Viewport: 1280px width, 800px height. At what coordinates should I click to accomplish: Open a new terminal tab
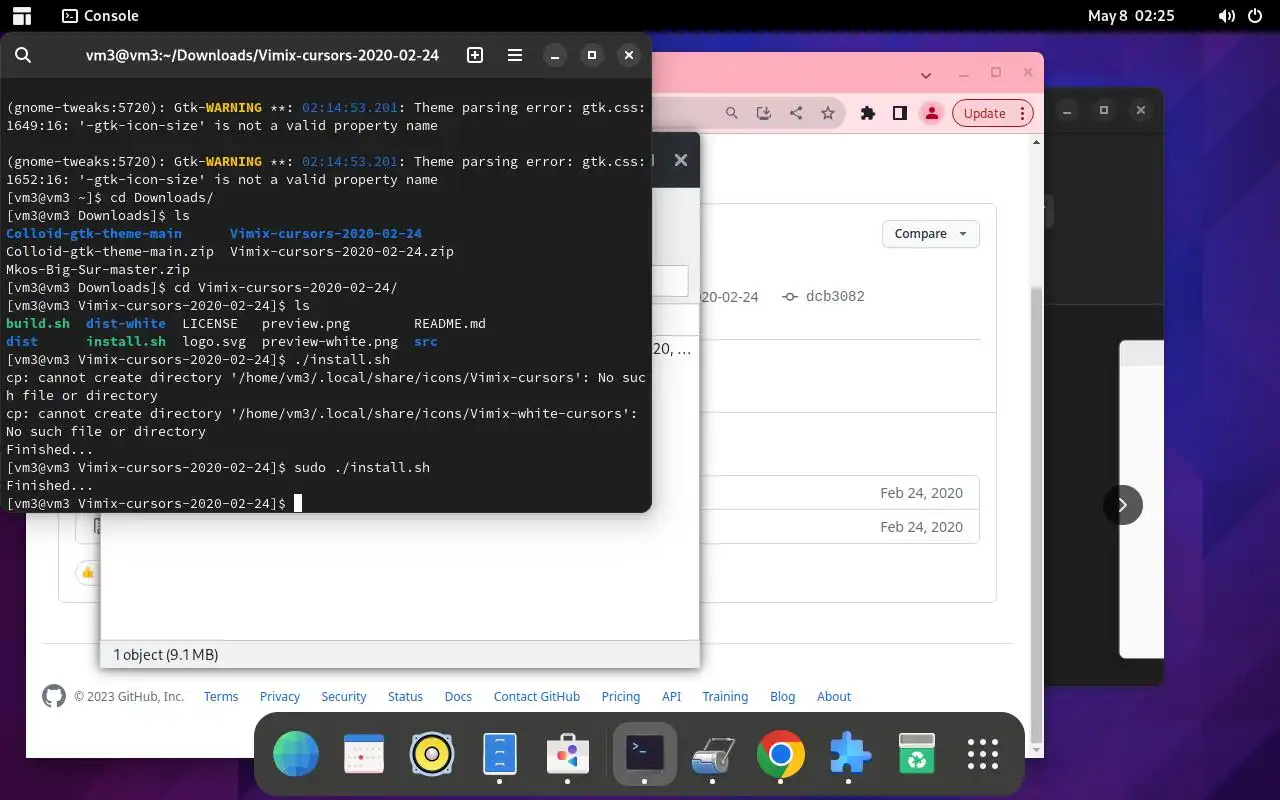pyautogui.click(x=475, y=55)
